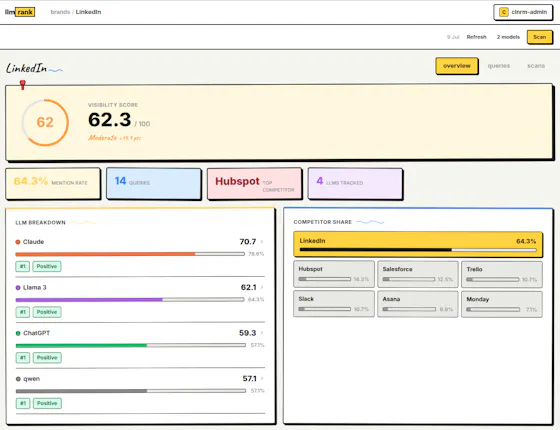Click the #1 badge under ChatGPT
Screen dimensions: 560x430
pos(22,358)
